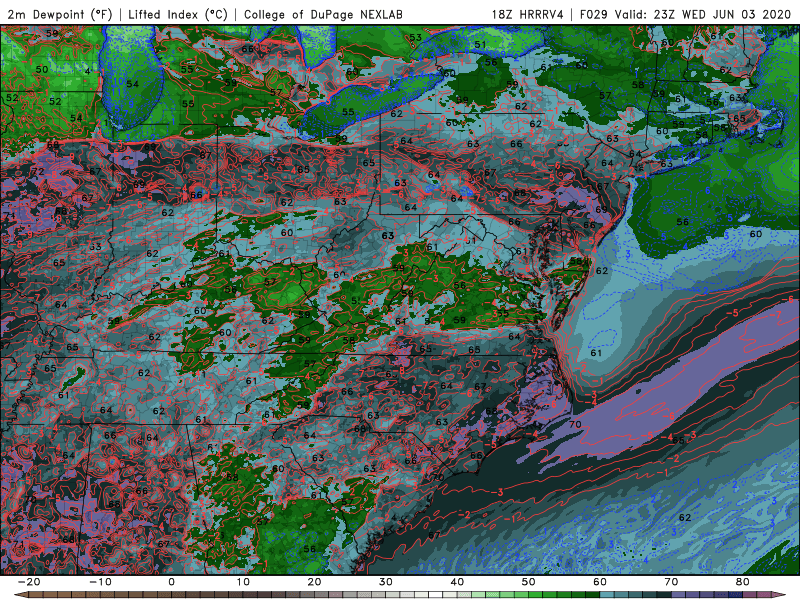Click the "Lifted Index (°C)" header label
The image size is (800, 600).
point(178,14)
